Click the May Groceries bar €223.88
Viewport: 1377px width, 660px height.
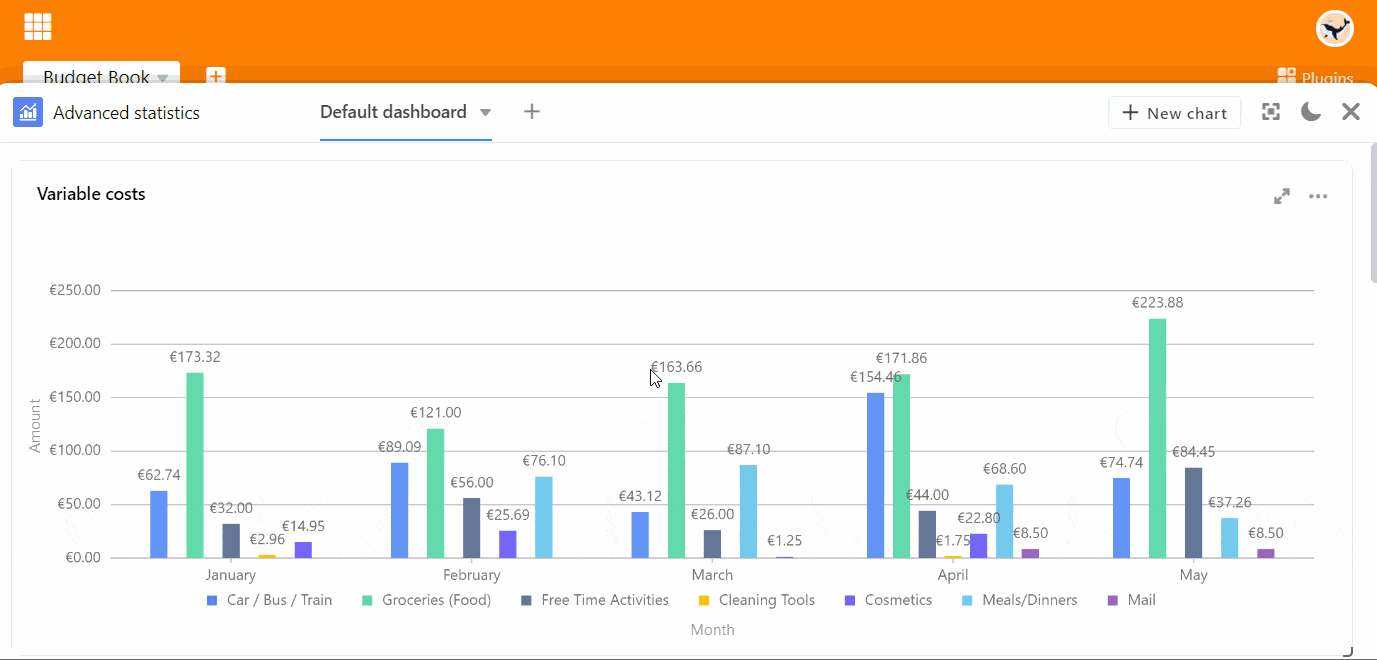point(1157,438)
